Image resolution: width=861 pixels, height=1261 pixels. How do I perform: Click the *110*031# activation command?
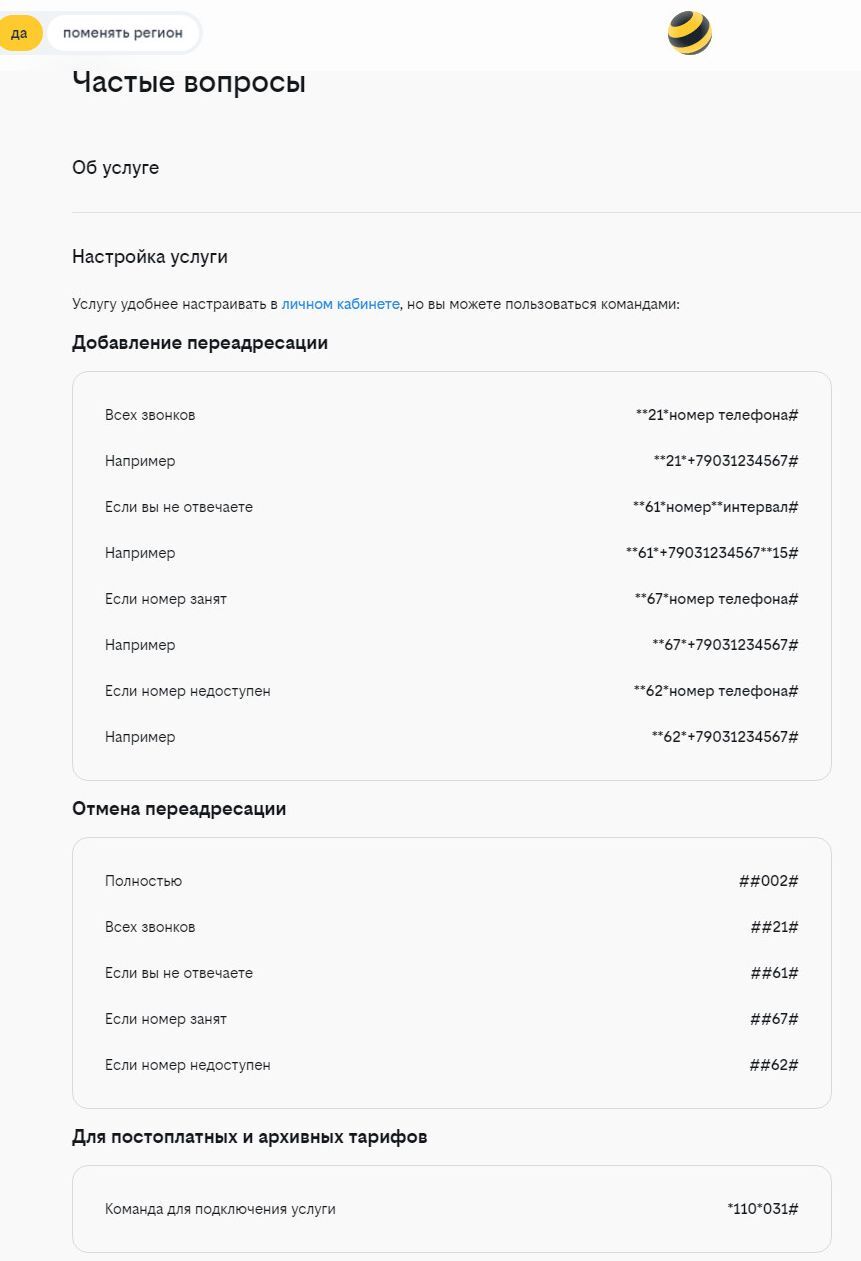(762, 1209)
